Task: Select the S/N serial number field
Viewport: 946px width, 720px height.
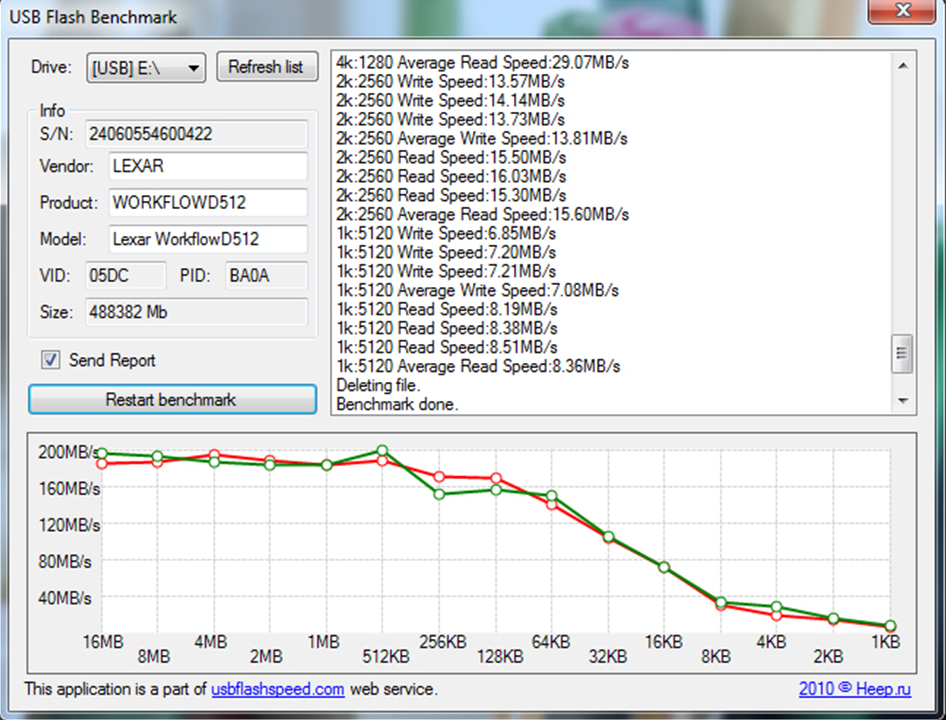Action: tap(197, 134)
